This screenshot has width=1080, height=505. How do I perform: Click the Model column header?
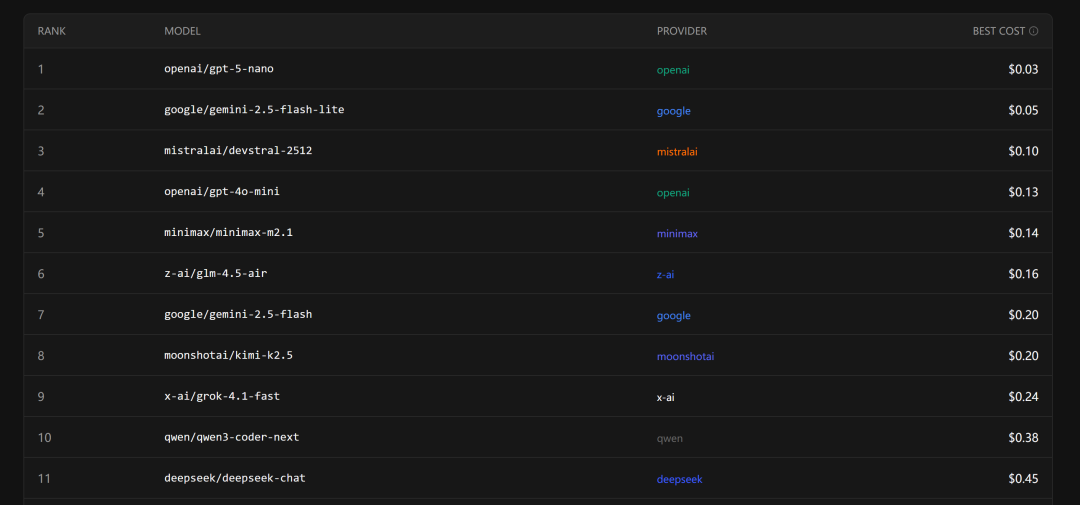coord(182,31)
